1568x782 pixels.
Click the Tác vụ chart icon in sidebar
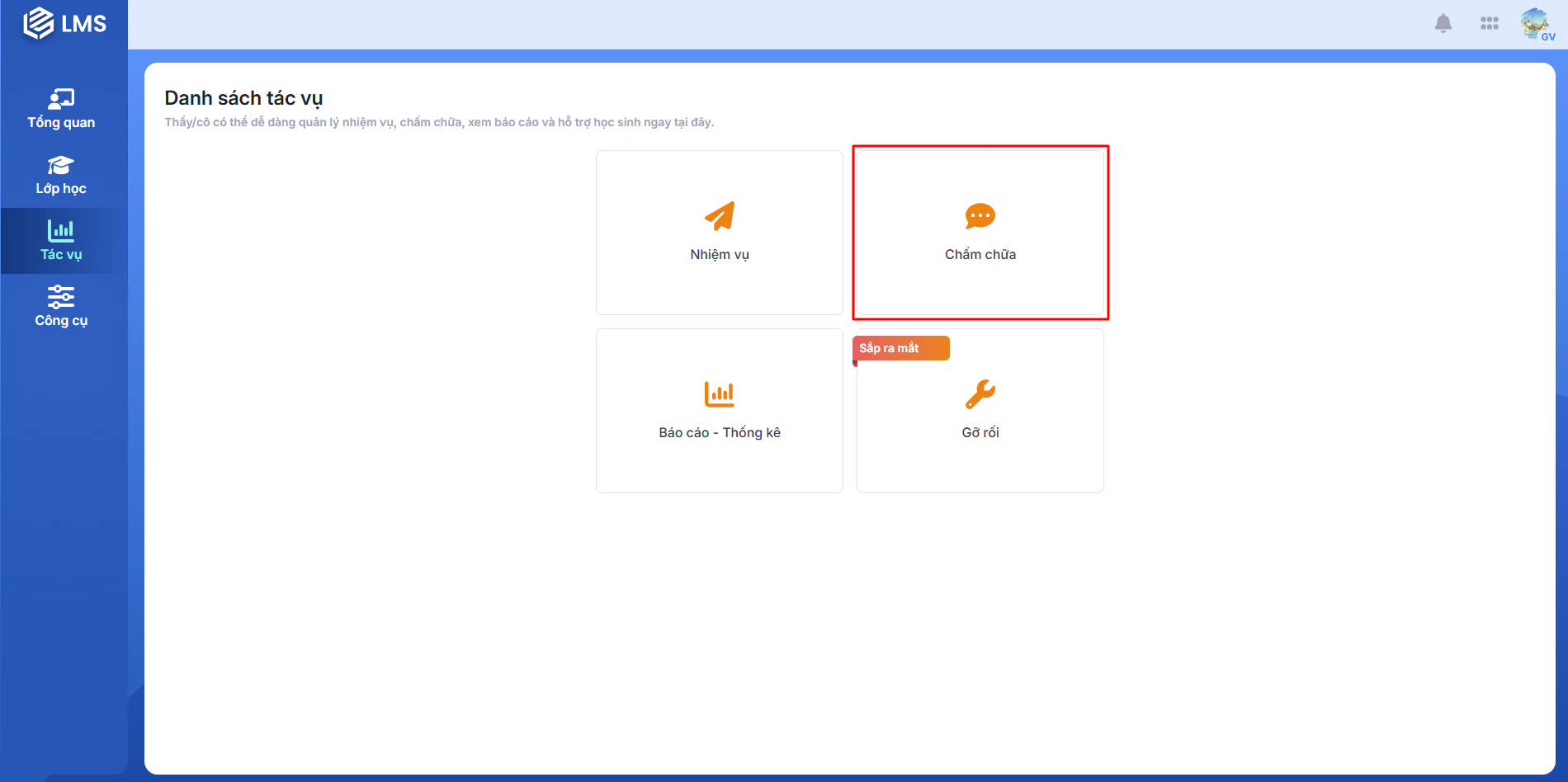(61, 231)
